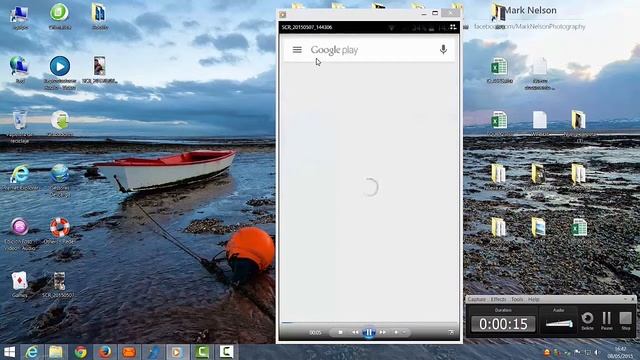Click the media player taskbar icon
The width and height of the screenshot is (640, 360).
178,352
